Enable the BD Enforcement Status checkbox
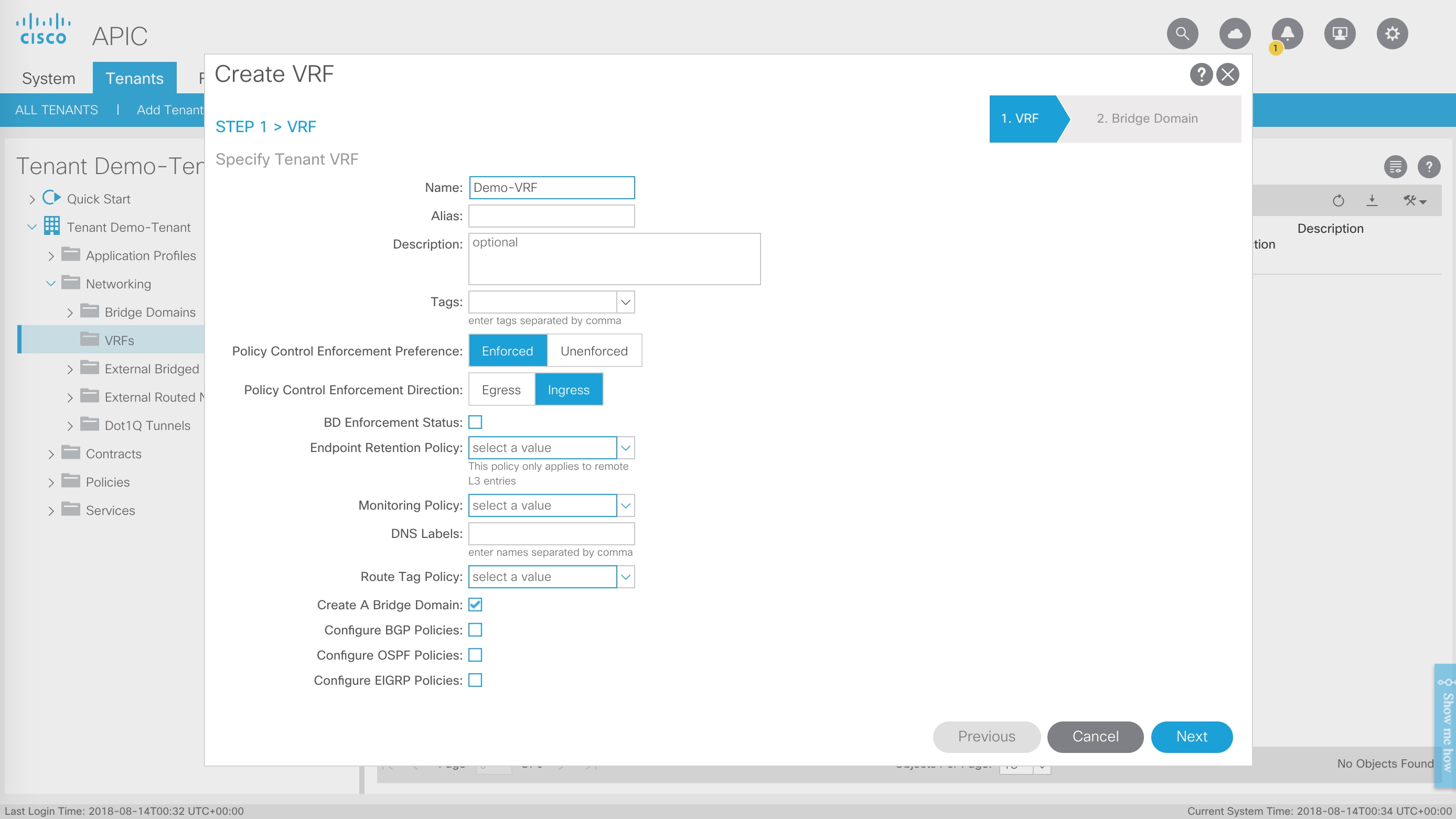1456x819 pixels. (x=475, y=422)
